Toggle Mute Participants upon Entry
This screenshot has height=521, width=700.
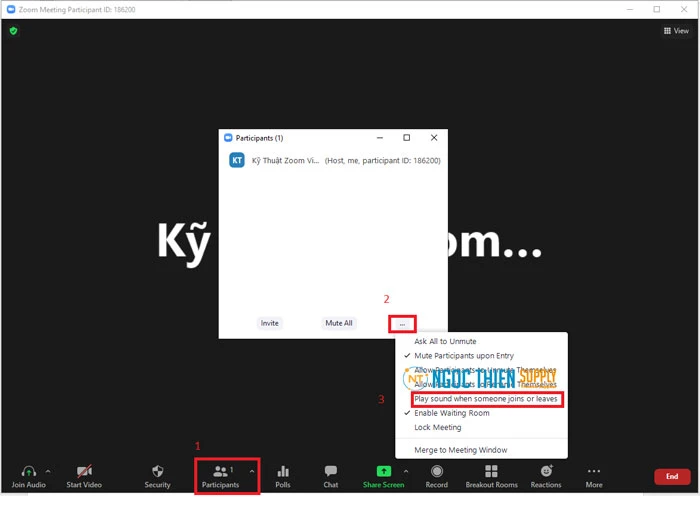(x=464, y=355)
